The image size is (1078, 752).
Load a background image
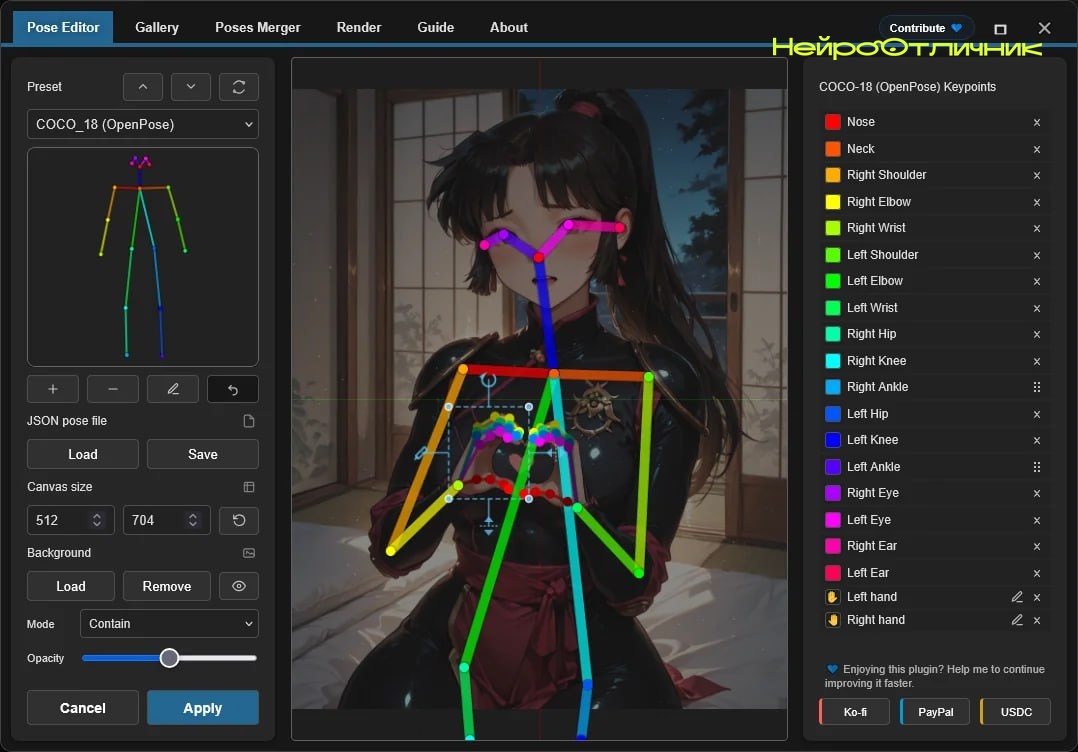coord(71,586)
